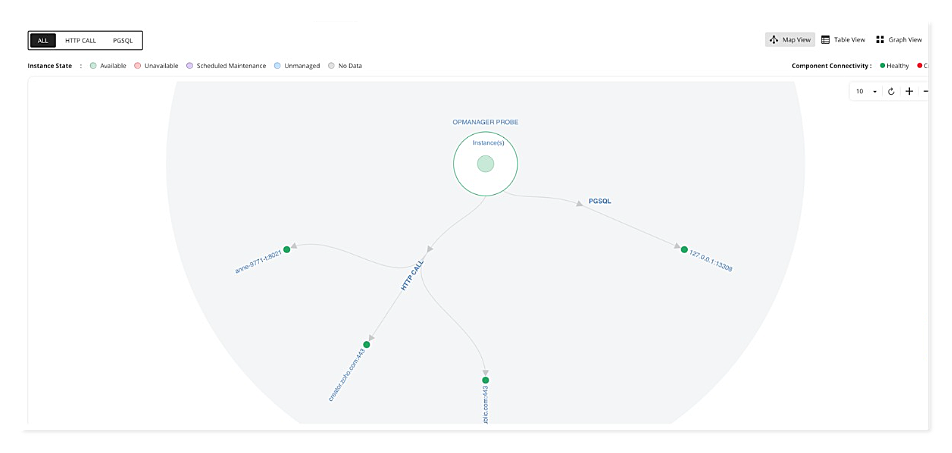Filter map by HTTP CALL tab
This screenshot has width=952, height=453.
(81, 41)
